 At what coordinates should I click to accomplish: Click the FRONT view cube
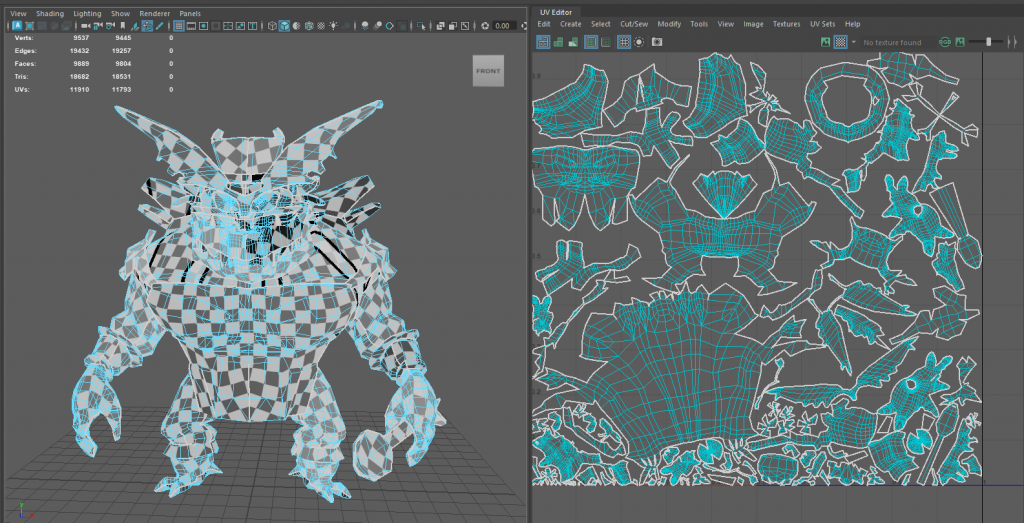[x=488, y=71]
